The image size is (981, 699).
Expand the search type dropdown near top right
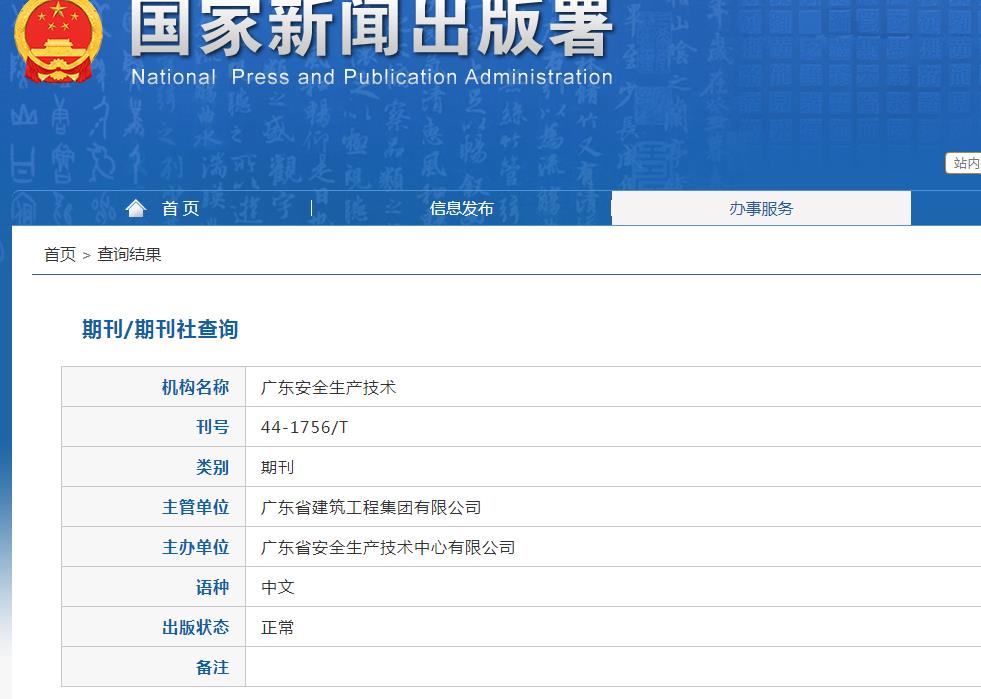click(x=966, y=163)
